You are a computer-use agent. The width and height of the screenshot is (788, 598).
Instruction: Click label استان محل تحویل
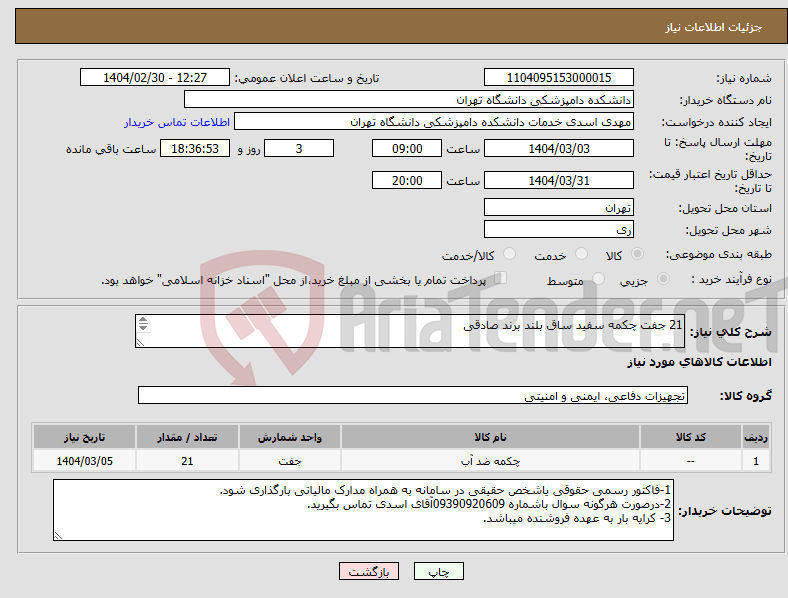pos(725,208)
